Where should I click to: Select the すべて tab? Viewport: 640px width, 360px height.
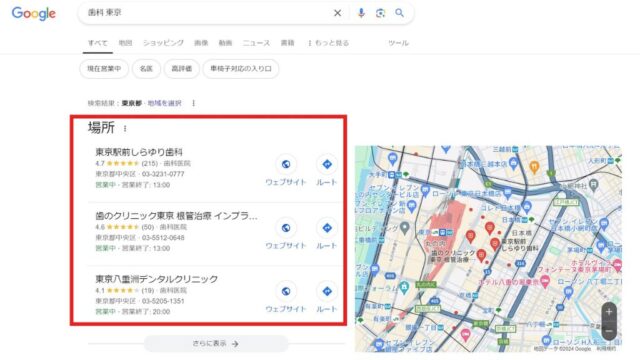click(98, 43)
